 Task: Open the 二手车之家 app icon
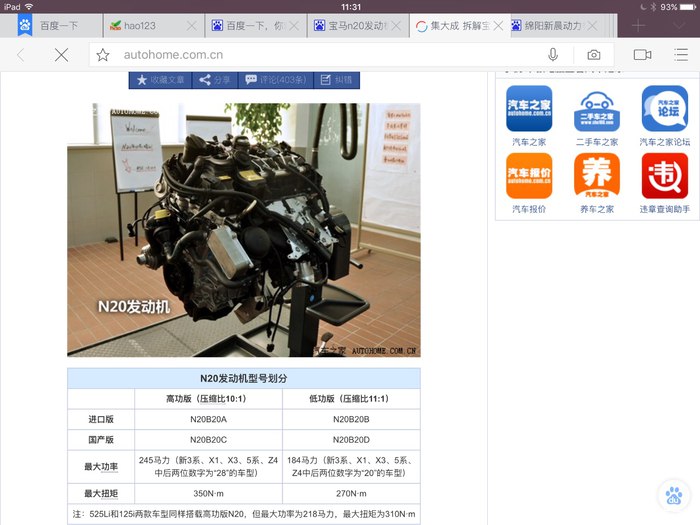596,109
